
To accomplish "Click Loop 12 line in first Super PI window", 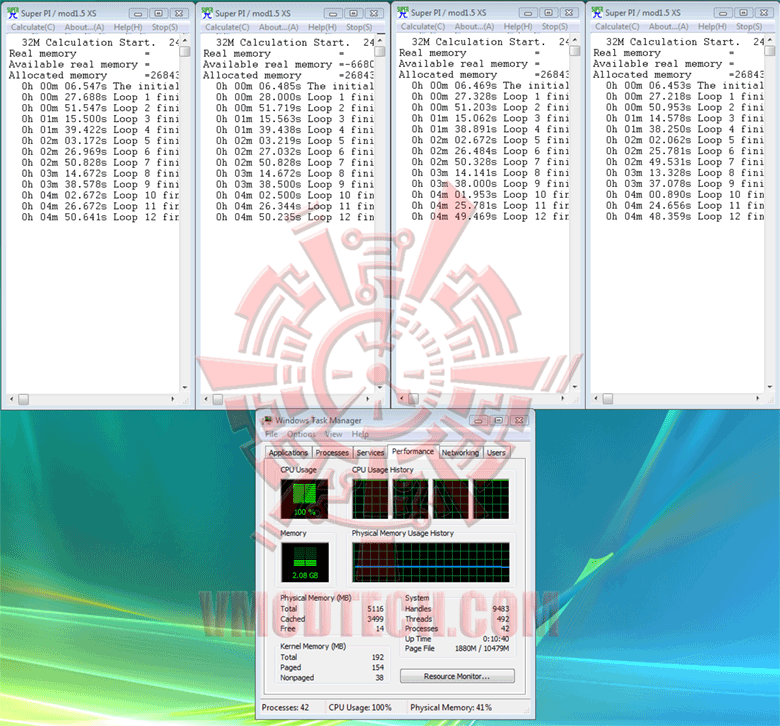I will click(100, 217).
